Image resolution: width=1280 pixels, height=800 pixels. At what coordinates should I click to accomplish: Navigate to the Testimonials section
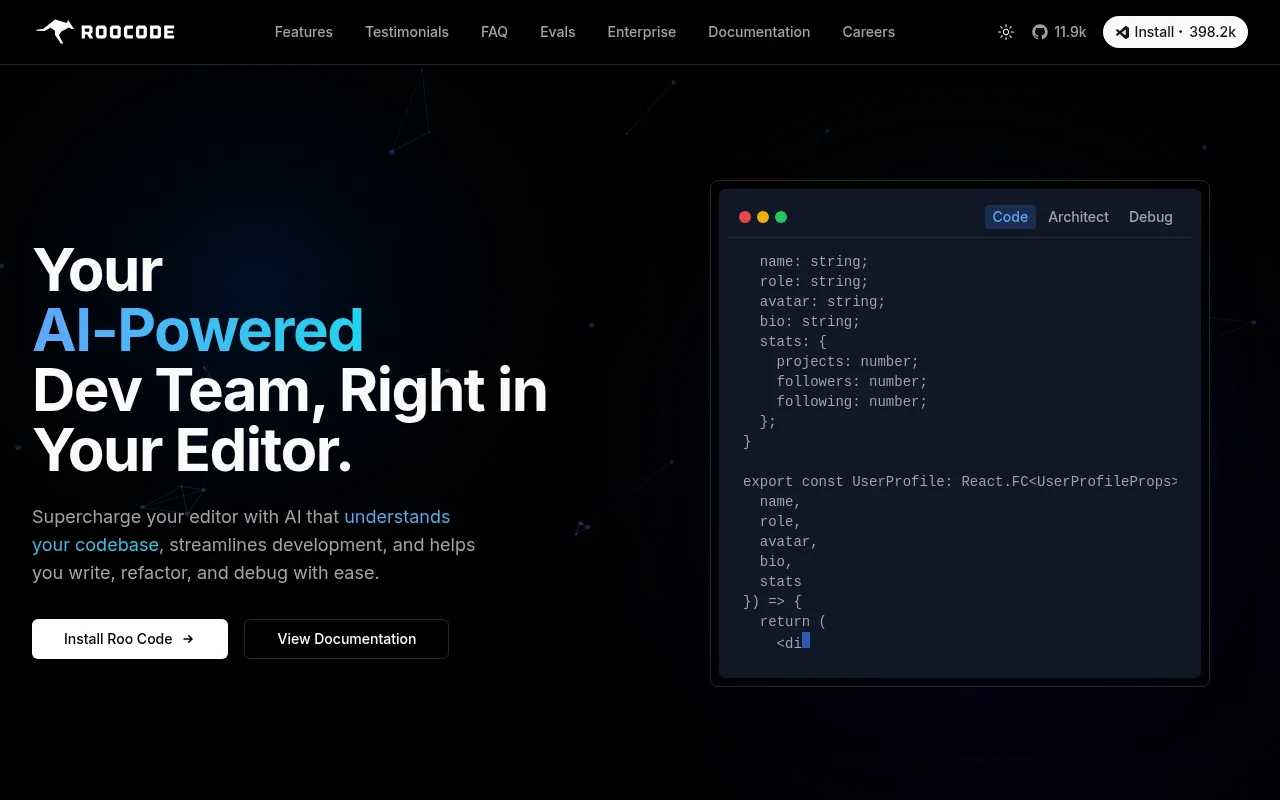click(x=407, y=32)
